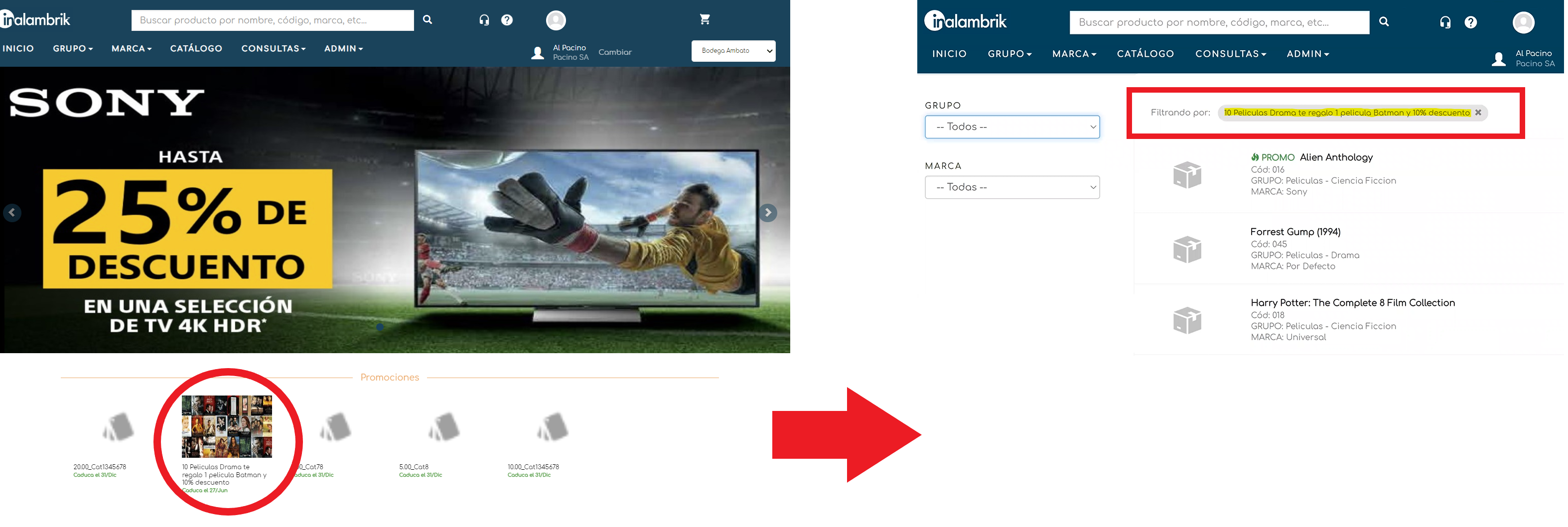This screenshot has height=527, width=1568.
Task: Open the Forrest Gump (1994) product title
Action: click(1295, 232)
